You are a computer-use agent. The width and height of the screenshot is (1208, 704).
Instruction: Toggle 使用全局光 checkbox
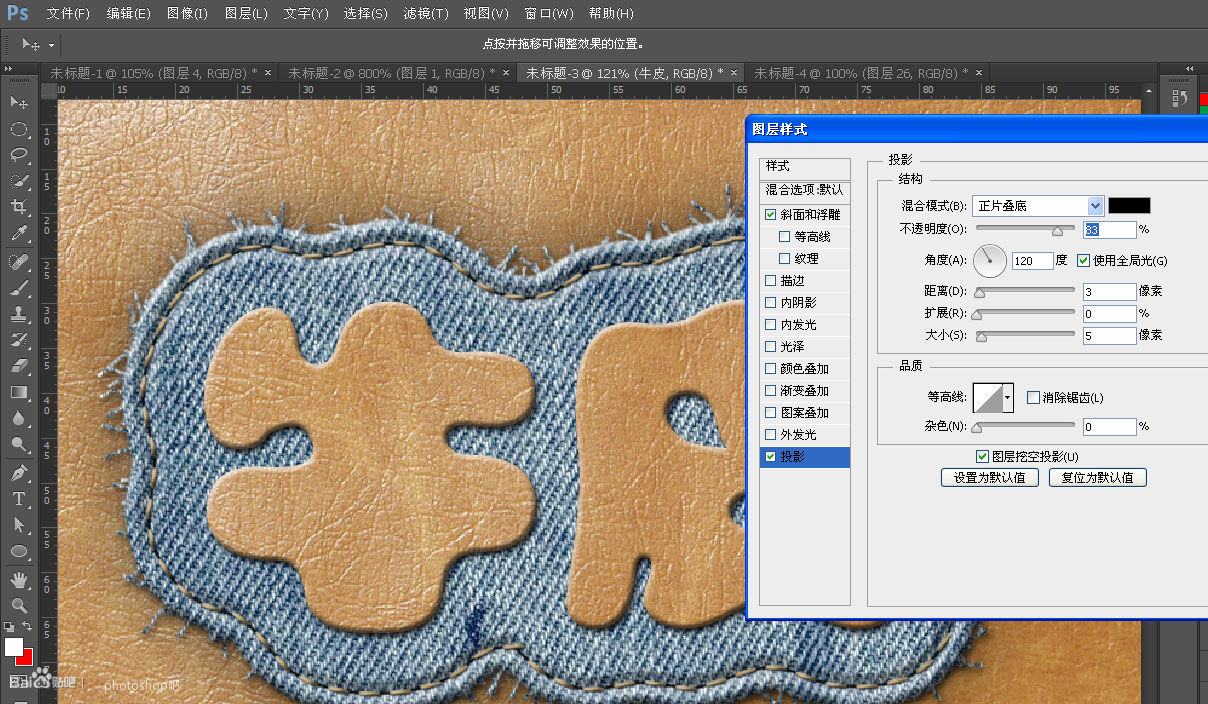[x=1084, y=260]
